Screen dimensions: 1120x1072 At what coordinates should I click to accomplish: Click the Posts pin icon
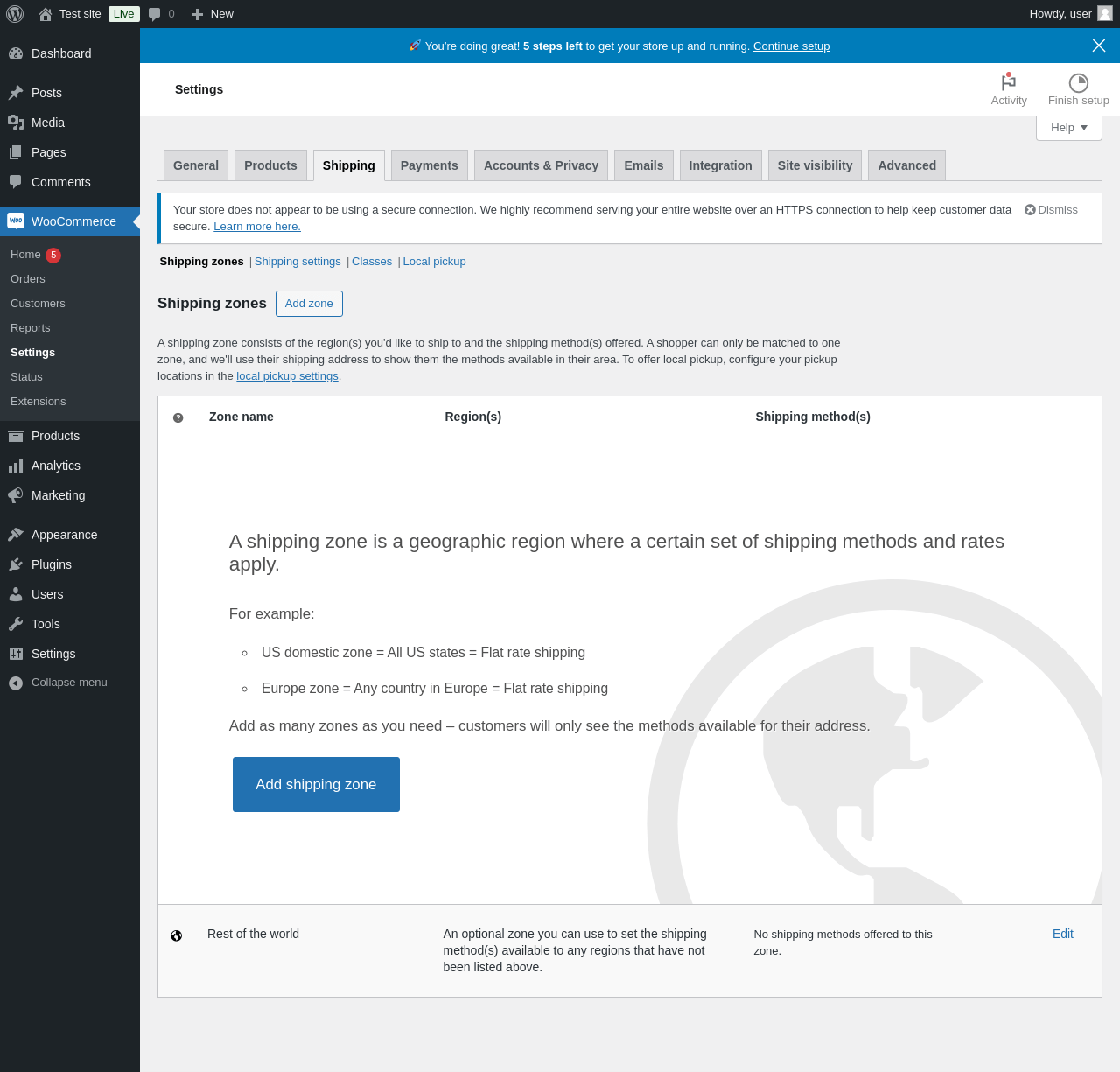coord(16,93)
